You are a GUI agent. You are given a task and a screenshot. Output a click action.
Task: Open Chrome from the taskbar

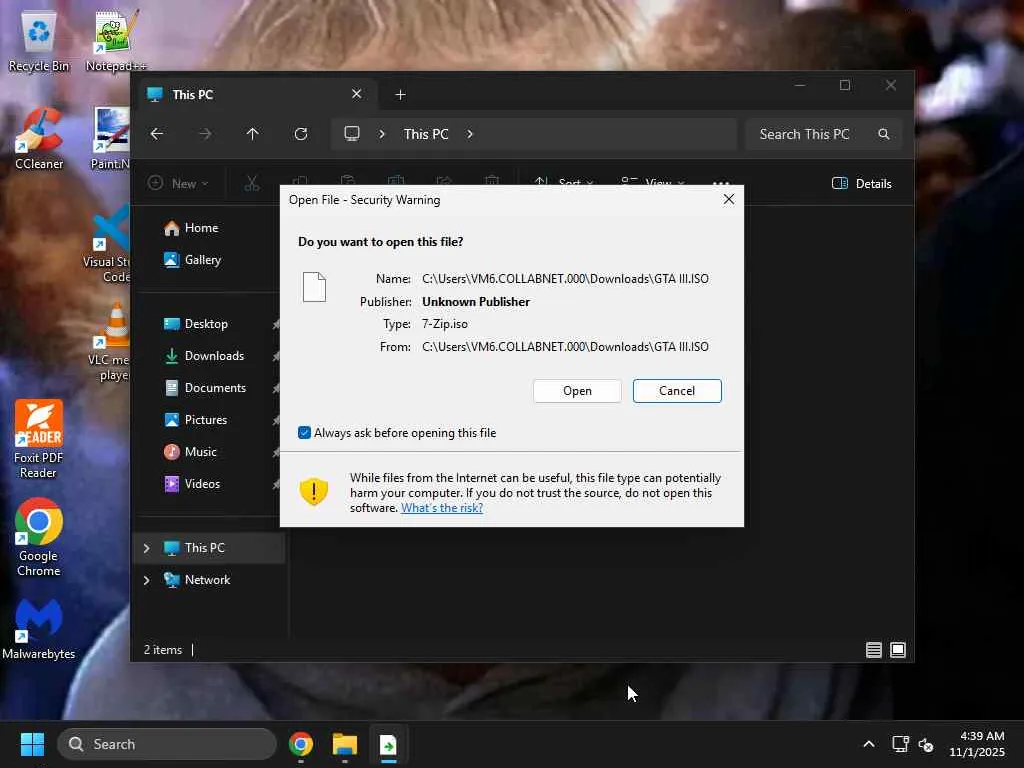tap(301, 744)
